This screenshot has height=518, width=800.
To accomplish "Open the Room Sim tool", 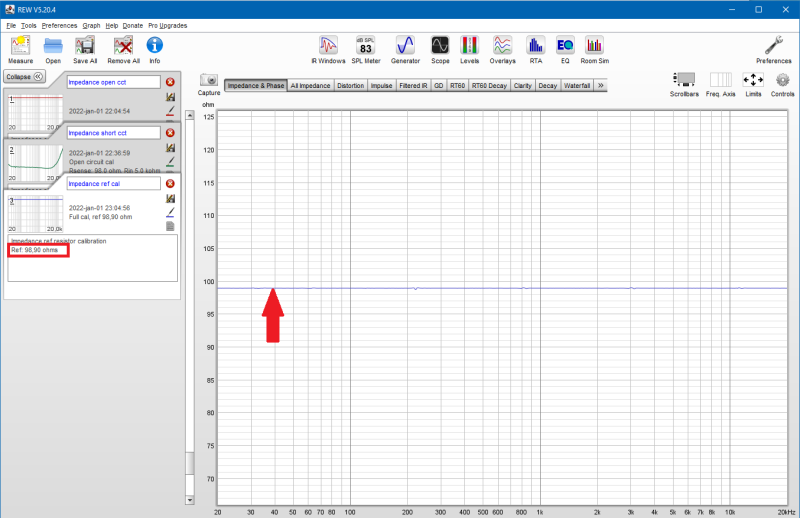I will coord(594,50).
